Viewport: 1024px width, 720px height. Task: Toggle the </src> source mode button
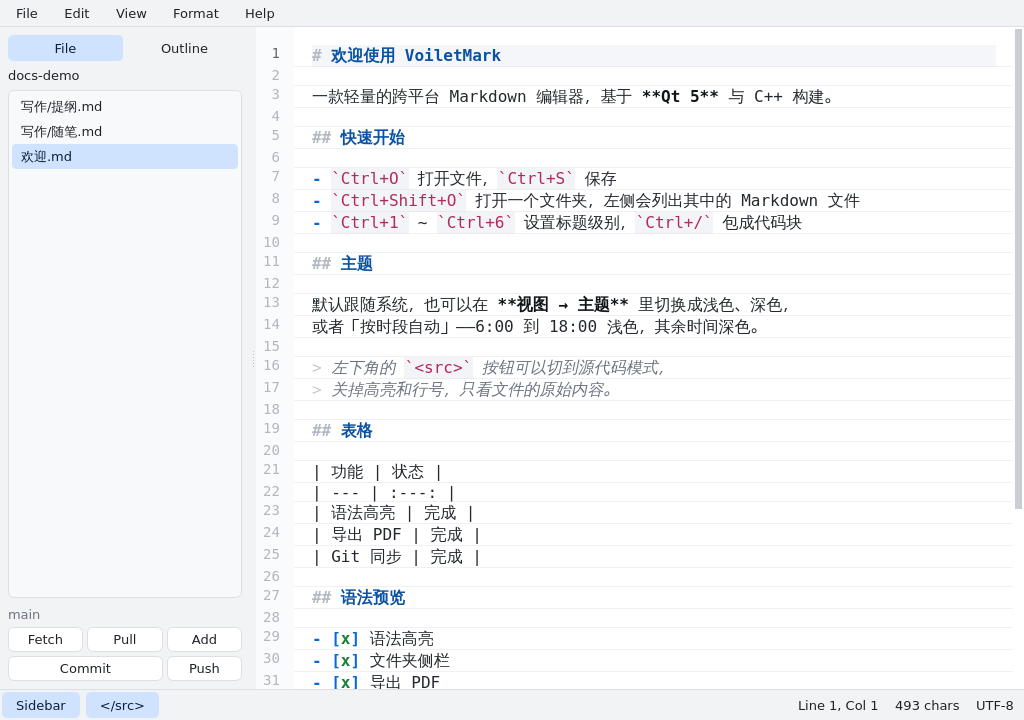[x=122, y=706]
